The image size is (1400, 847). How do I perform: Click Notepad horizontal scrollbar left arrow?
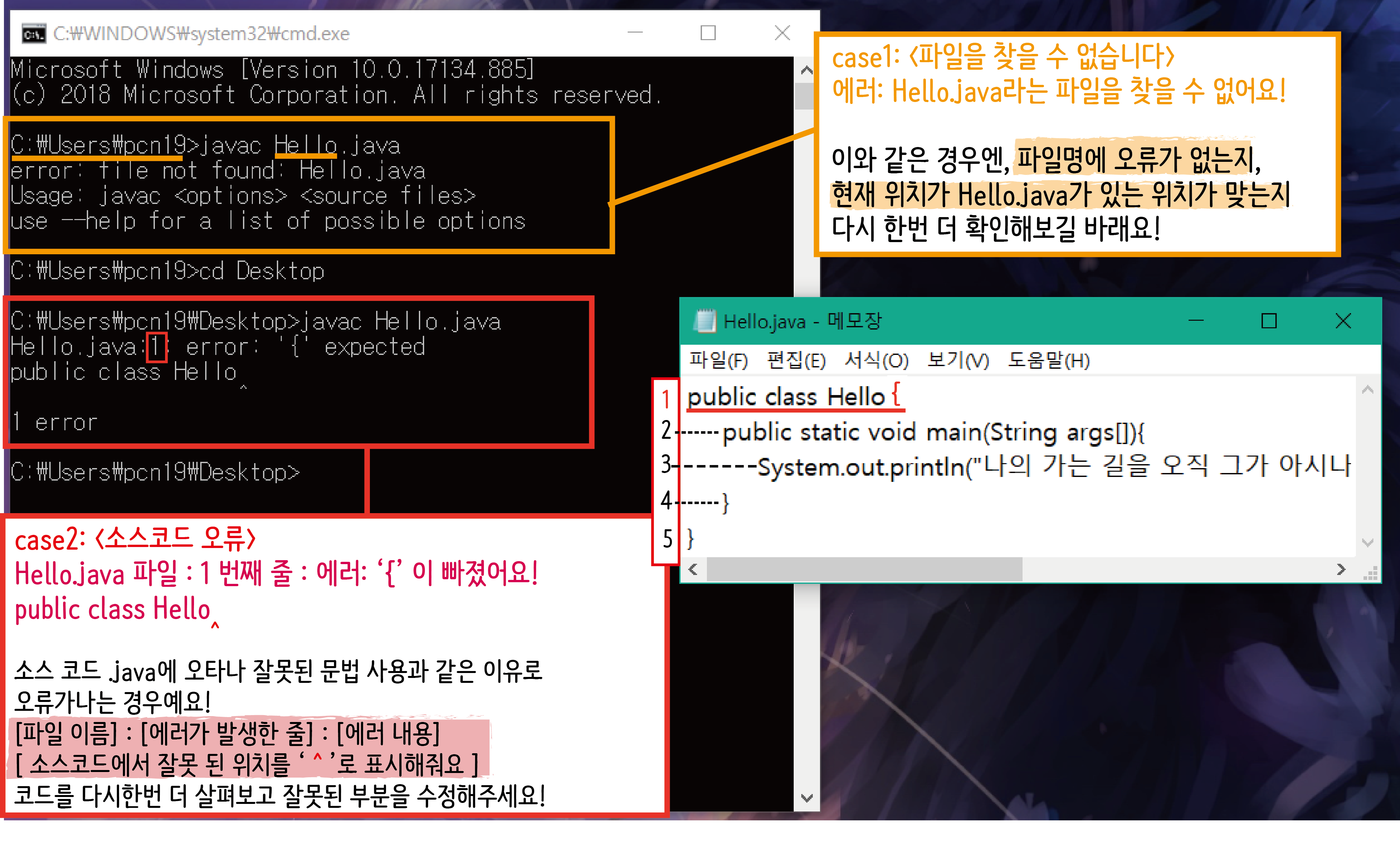coord(693,570)
